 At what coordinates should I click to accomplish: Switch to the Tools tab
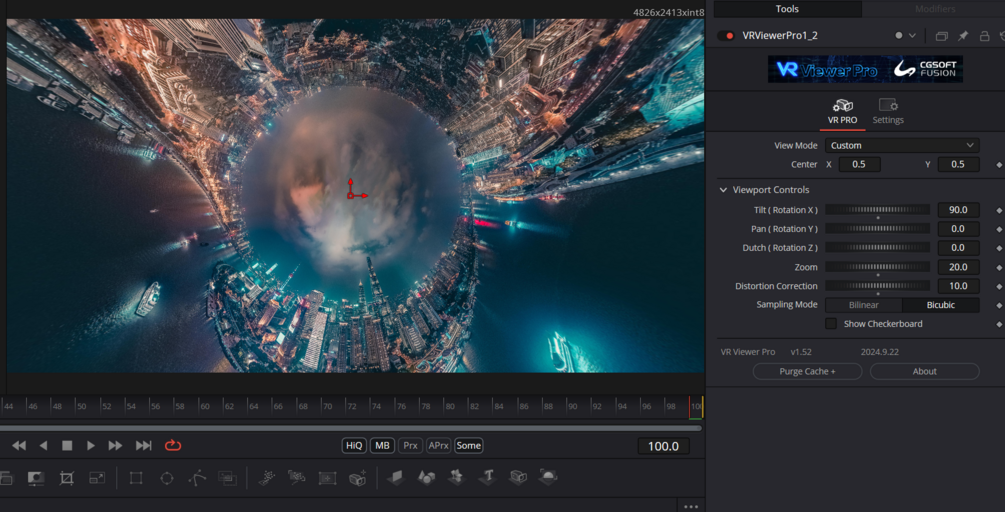coord(787,9)
